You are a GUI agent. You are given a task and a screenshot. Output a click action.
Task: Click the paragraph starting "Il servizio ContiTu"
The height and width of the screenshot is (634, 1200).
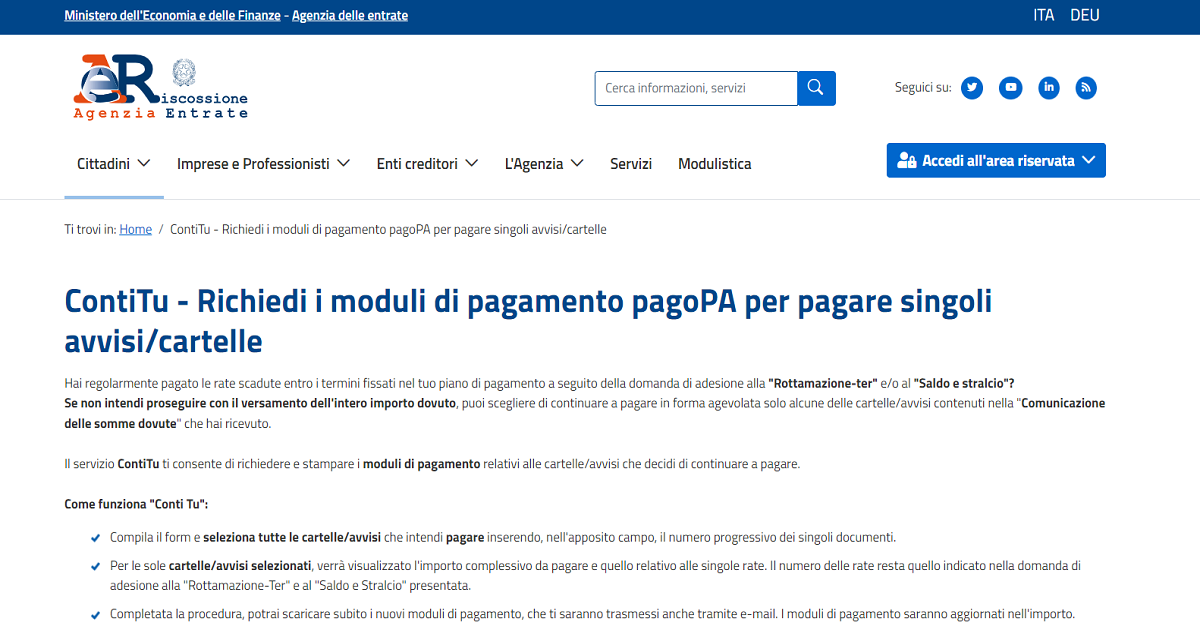point(433,464)
